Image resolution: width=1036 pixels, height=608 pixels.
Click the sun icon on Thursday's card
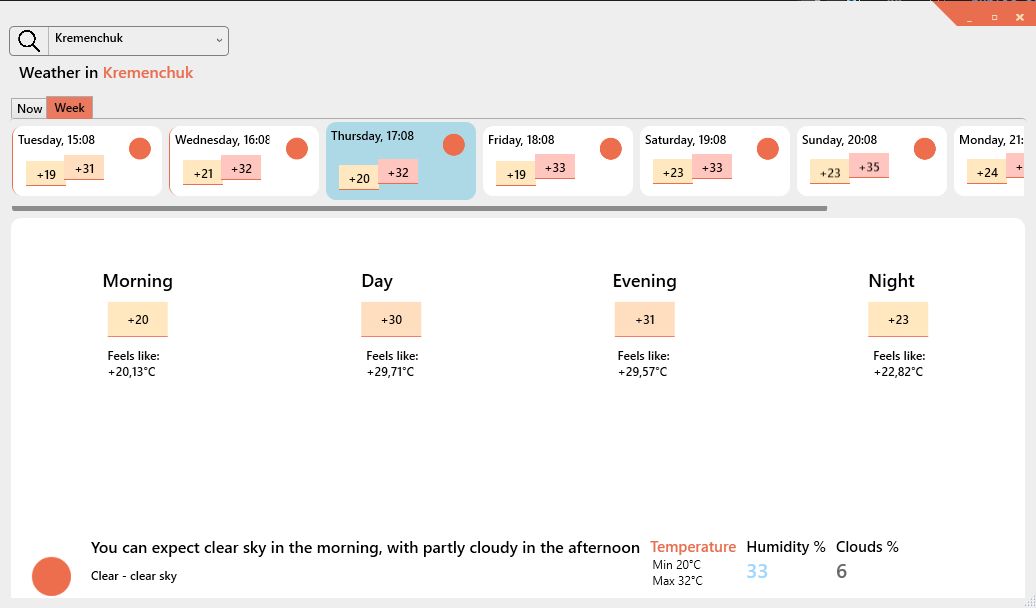[x=454, y=145]
